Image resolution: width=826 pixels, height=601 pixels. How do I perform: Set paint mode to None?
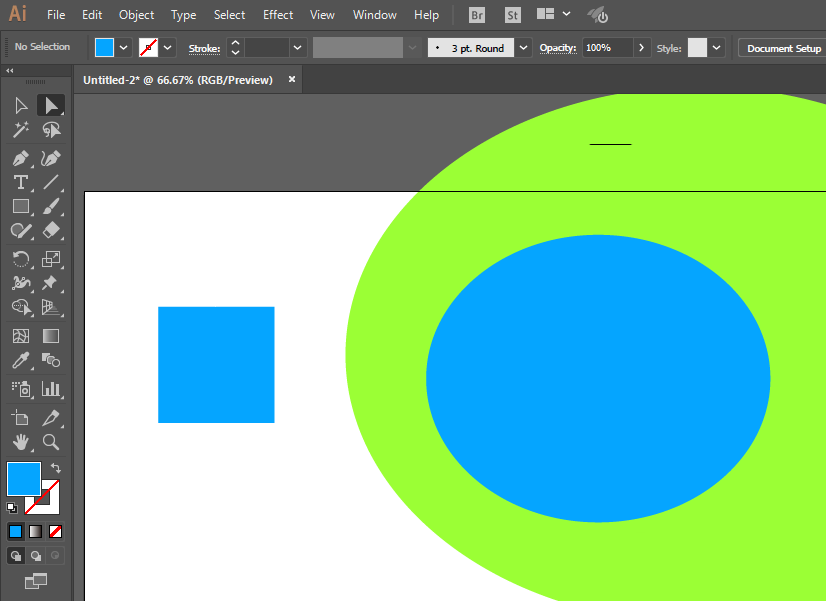coord(55,531)
